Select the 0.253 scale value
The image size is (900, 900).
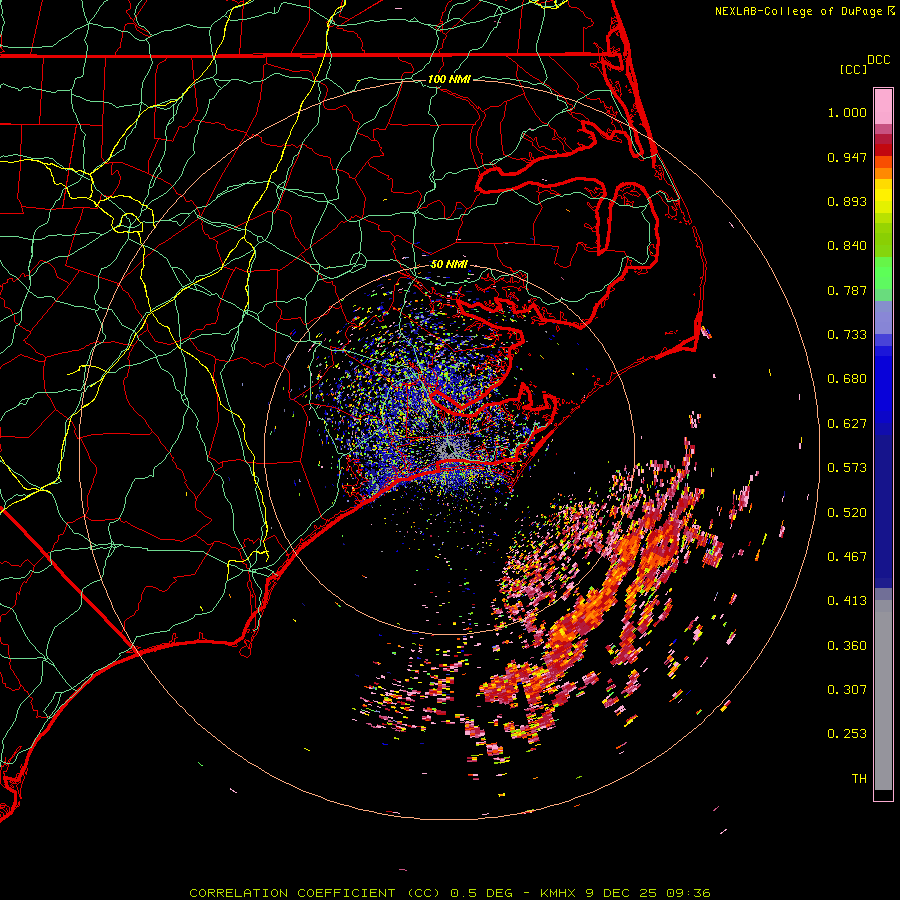tap(847, 734)
